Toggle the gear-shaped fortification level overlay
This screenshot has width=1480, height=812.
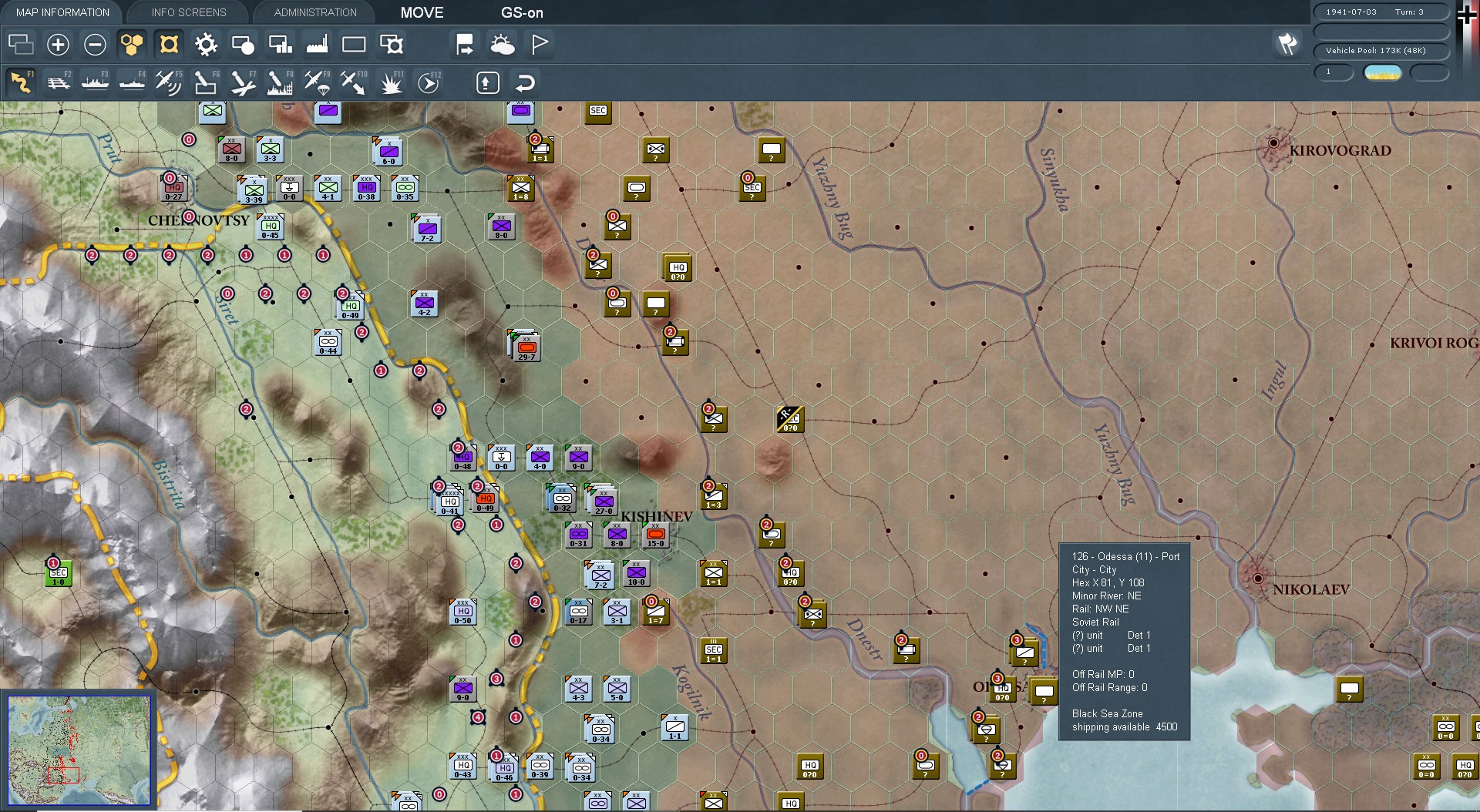[206, 45]
